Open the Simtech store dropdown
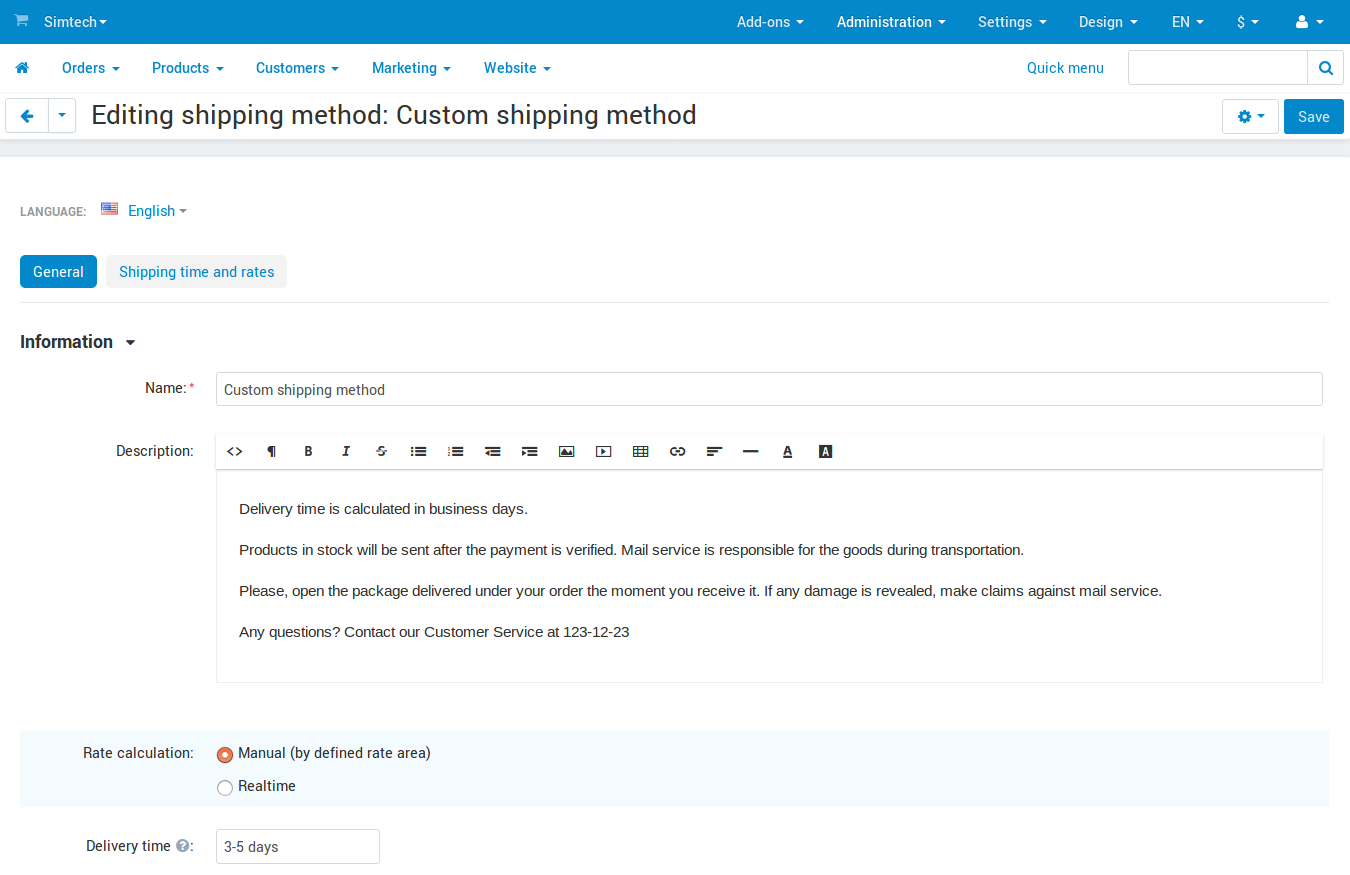This screenshot has height=875, width=1350. (x=75, y=22)
